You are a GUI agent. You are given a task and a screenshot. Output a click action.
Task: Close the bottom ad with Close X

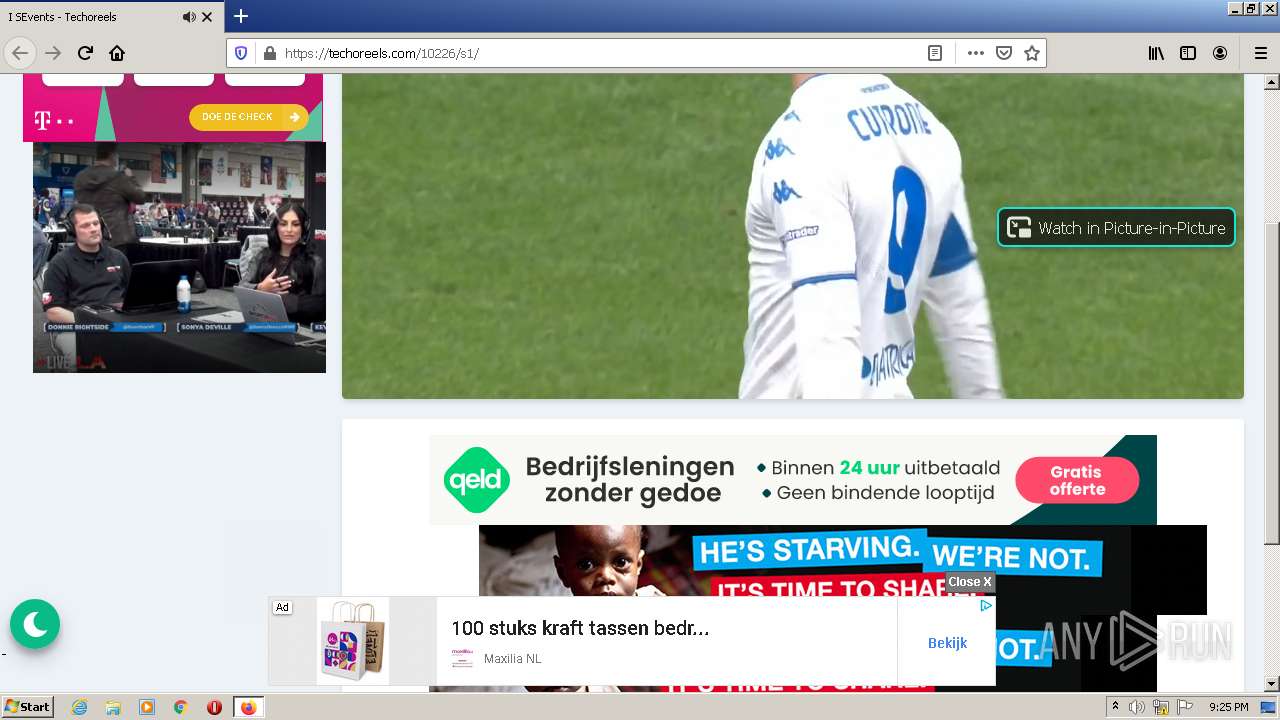tap(970, 582)
